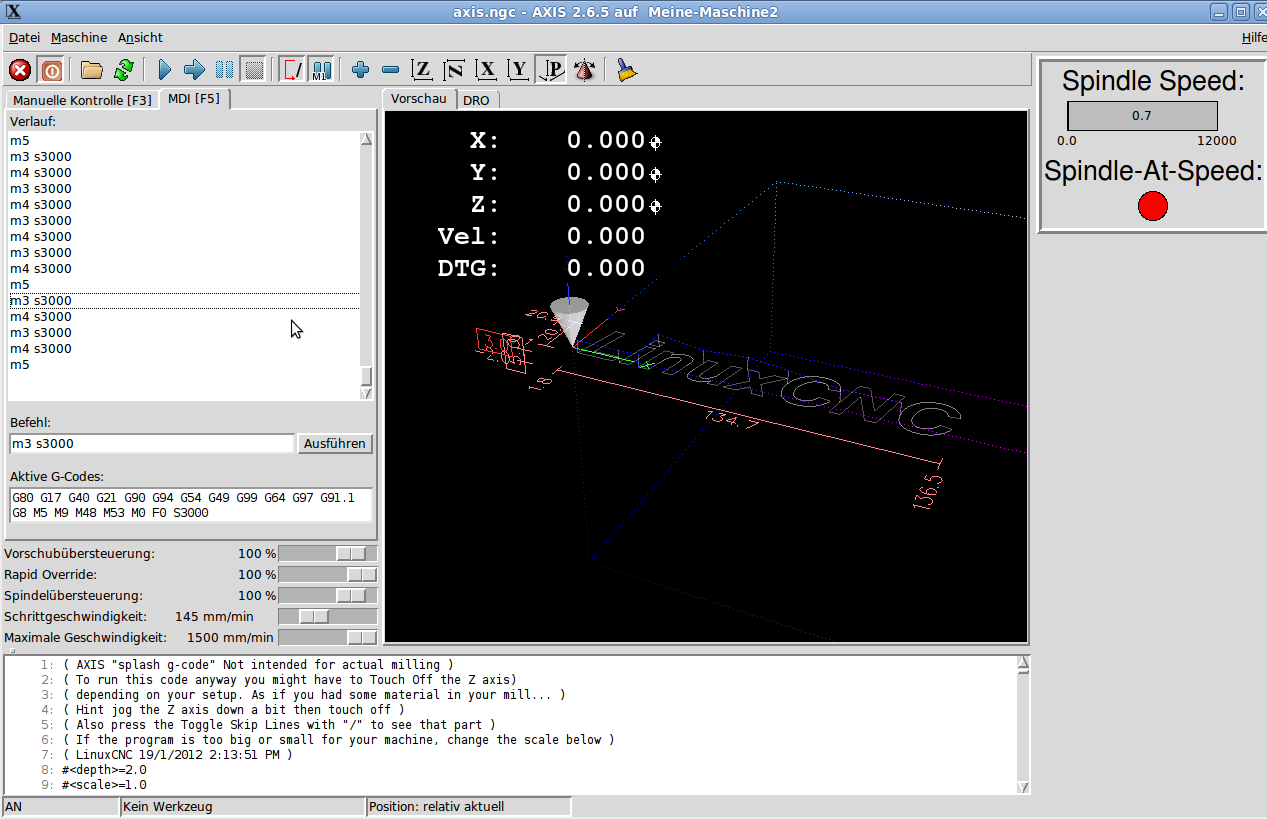Click G-code listing scrollbar down arrow
The width and height of the screenshot is (1267, 819).
click(x=1022, y=787)
